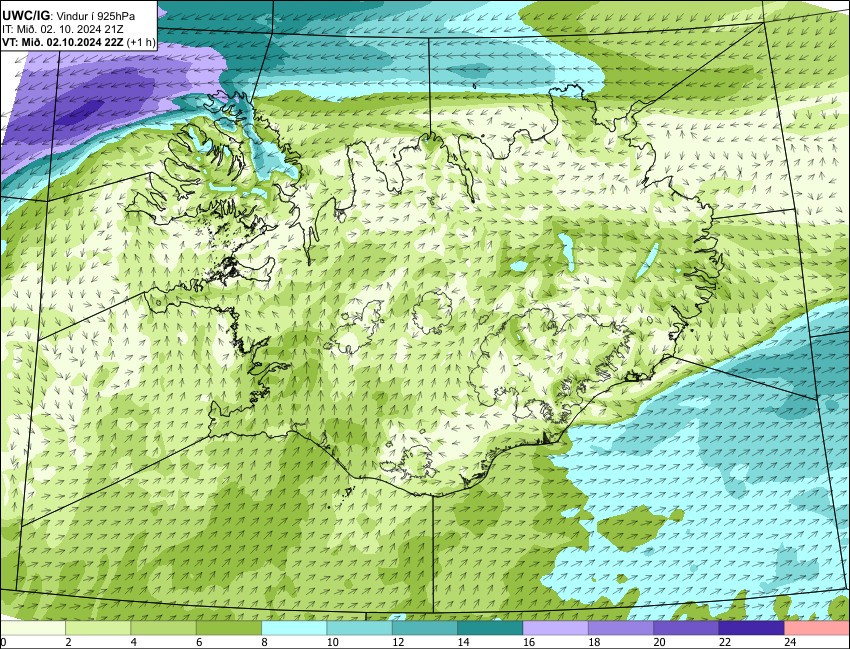
Task: Click the cyan 10–12 legend swatch
Action: tap(359, 628)
